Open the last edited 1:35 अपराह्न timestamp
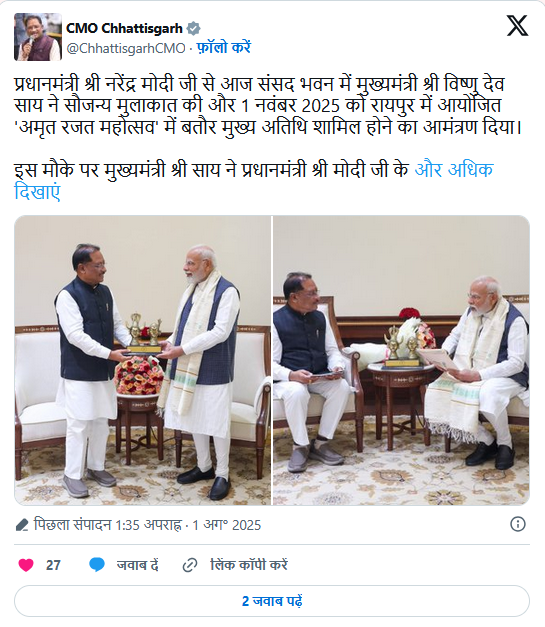Screen dimensions: 545x627 [108, 525]
